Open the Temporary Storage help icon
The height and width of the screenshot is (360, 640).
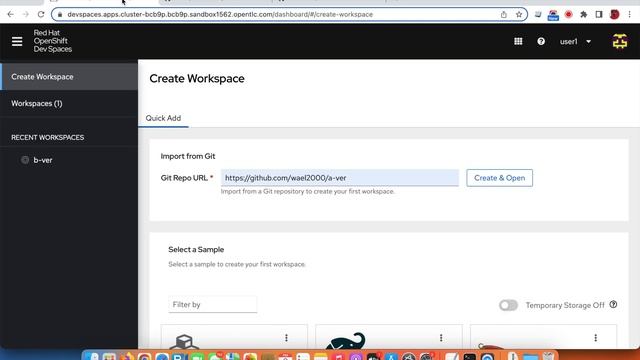(613, 304)
